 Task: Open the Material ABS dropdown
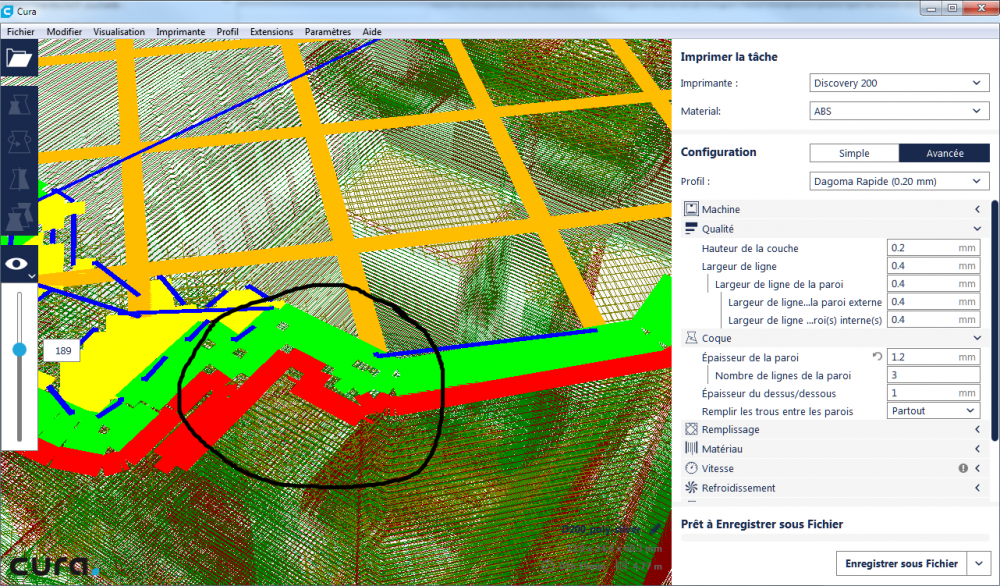pos(899,111)
